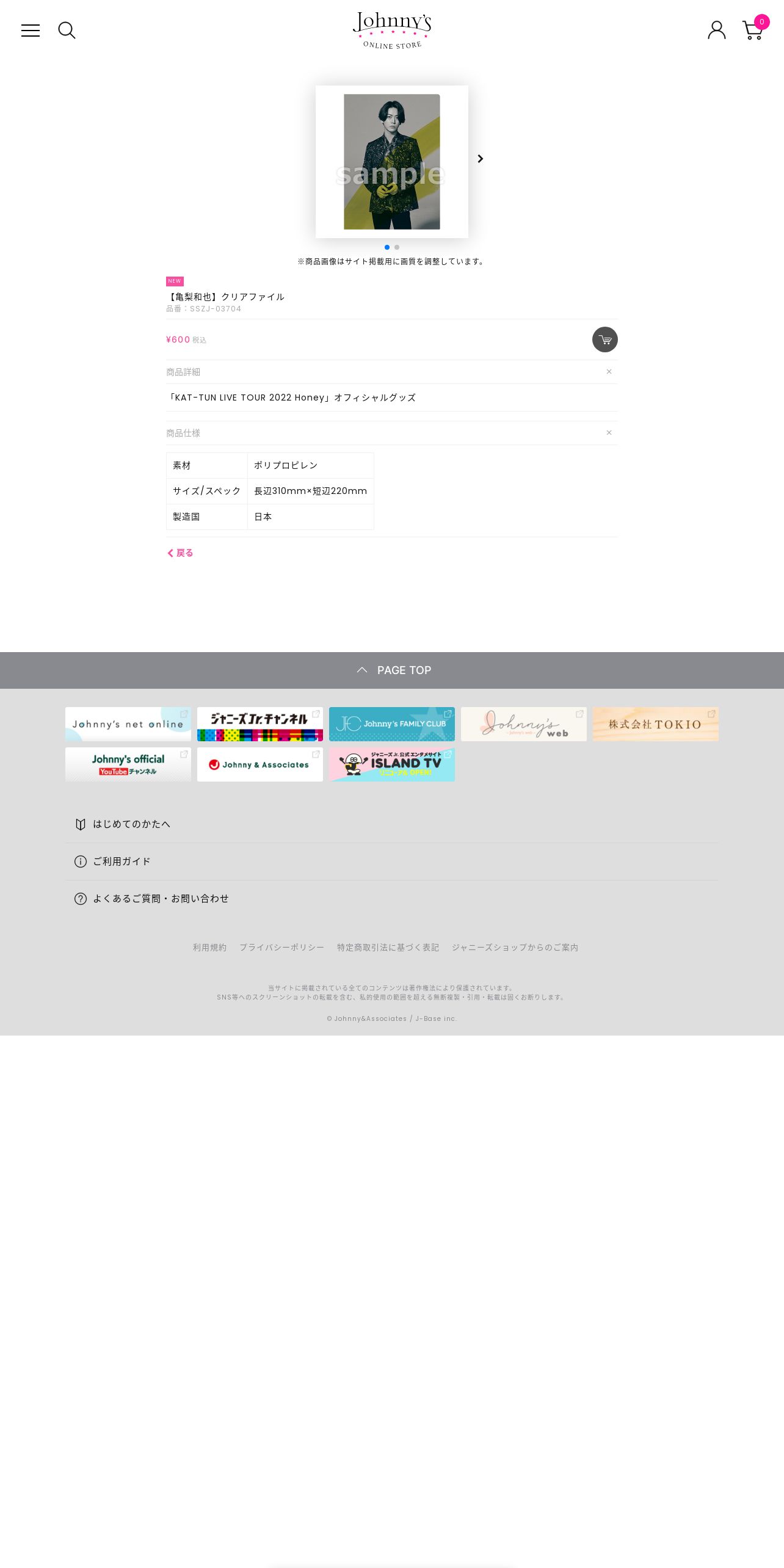Screen dimensions: 784x1568
Task: Open the shopping cart in header
Action: [x=755, y=29]
